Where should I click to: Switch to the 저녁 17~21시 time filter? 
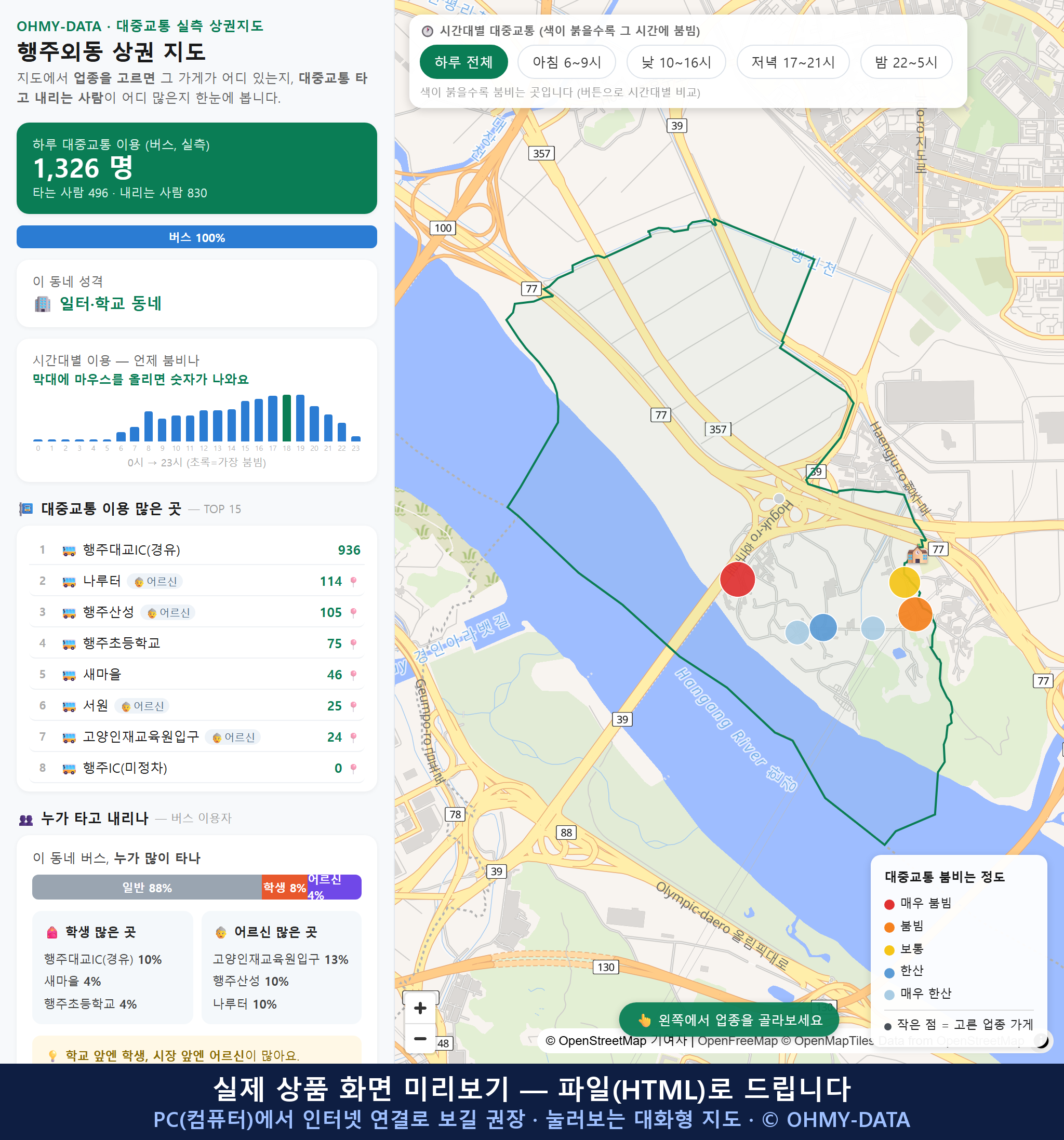(x=792, y=62)
